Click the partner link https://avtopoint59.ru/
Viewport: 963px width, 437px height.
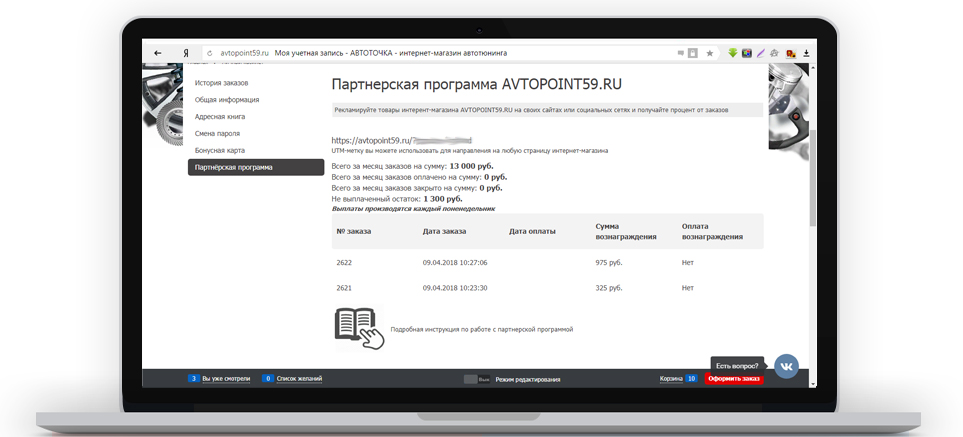point(402,141)
